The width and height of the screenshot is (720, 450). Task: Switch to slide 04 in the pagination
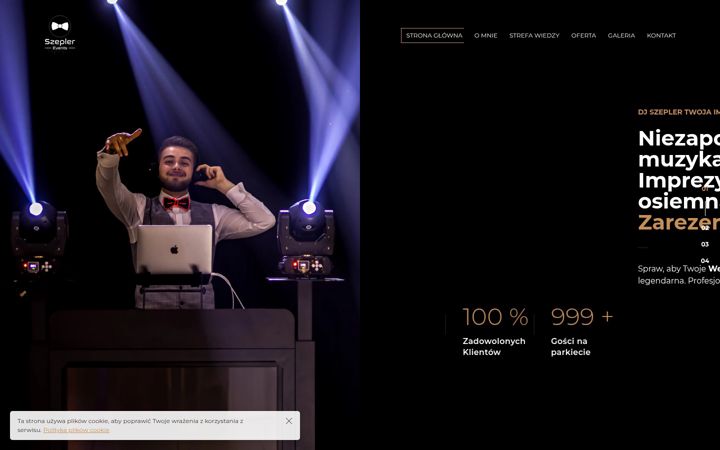coord(705,260)
